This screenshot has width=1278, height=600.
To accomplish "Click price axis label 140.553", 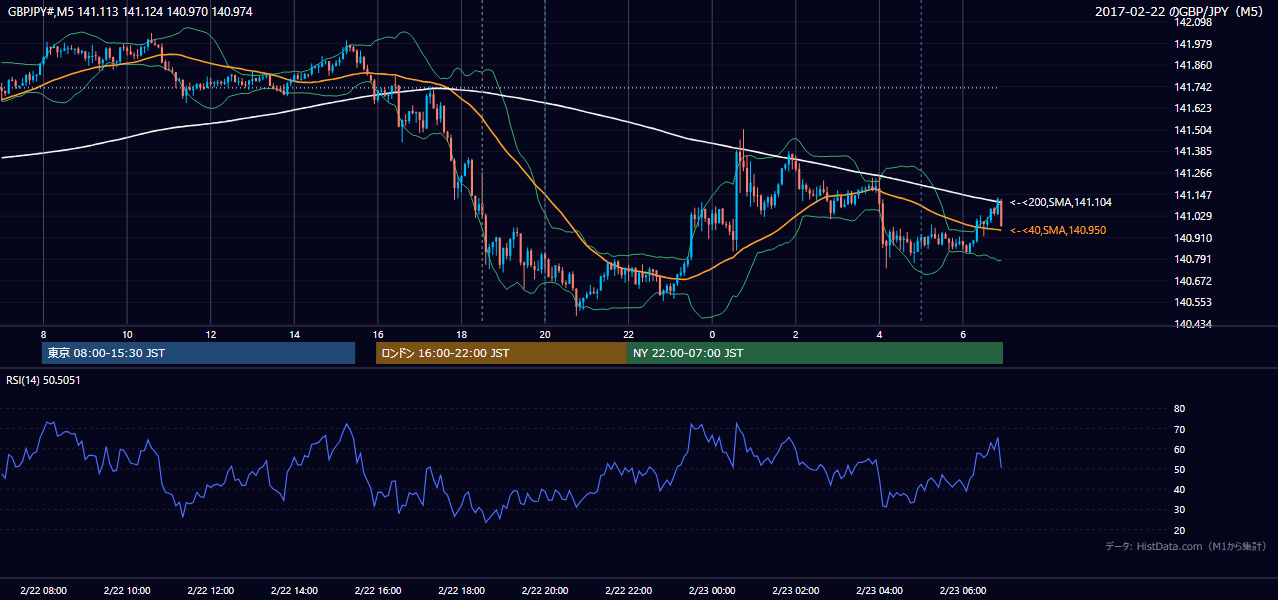I will (x=1194, y=302).
